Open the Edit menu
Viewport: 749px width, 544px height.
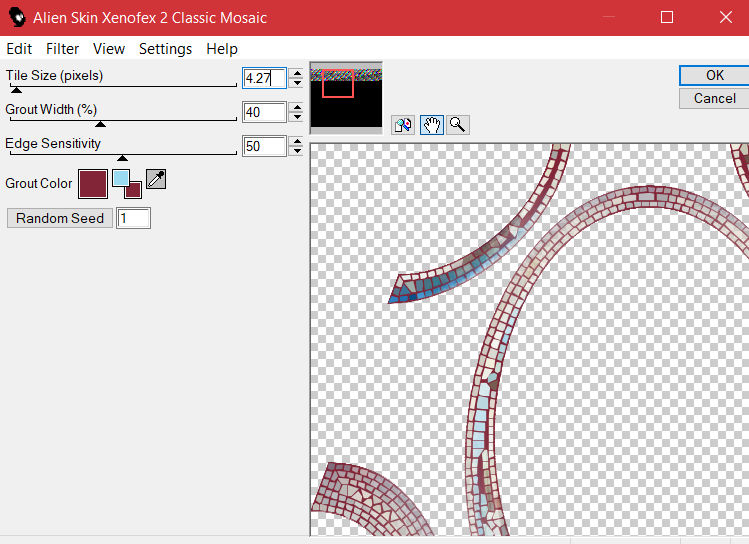click(19, 49)
